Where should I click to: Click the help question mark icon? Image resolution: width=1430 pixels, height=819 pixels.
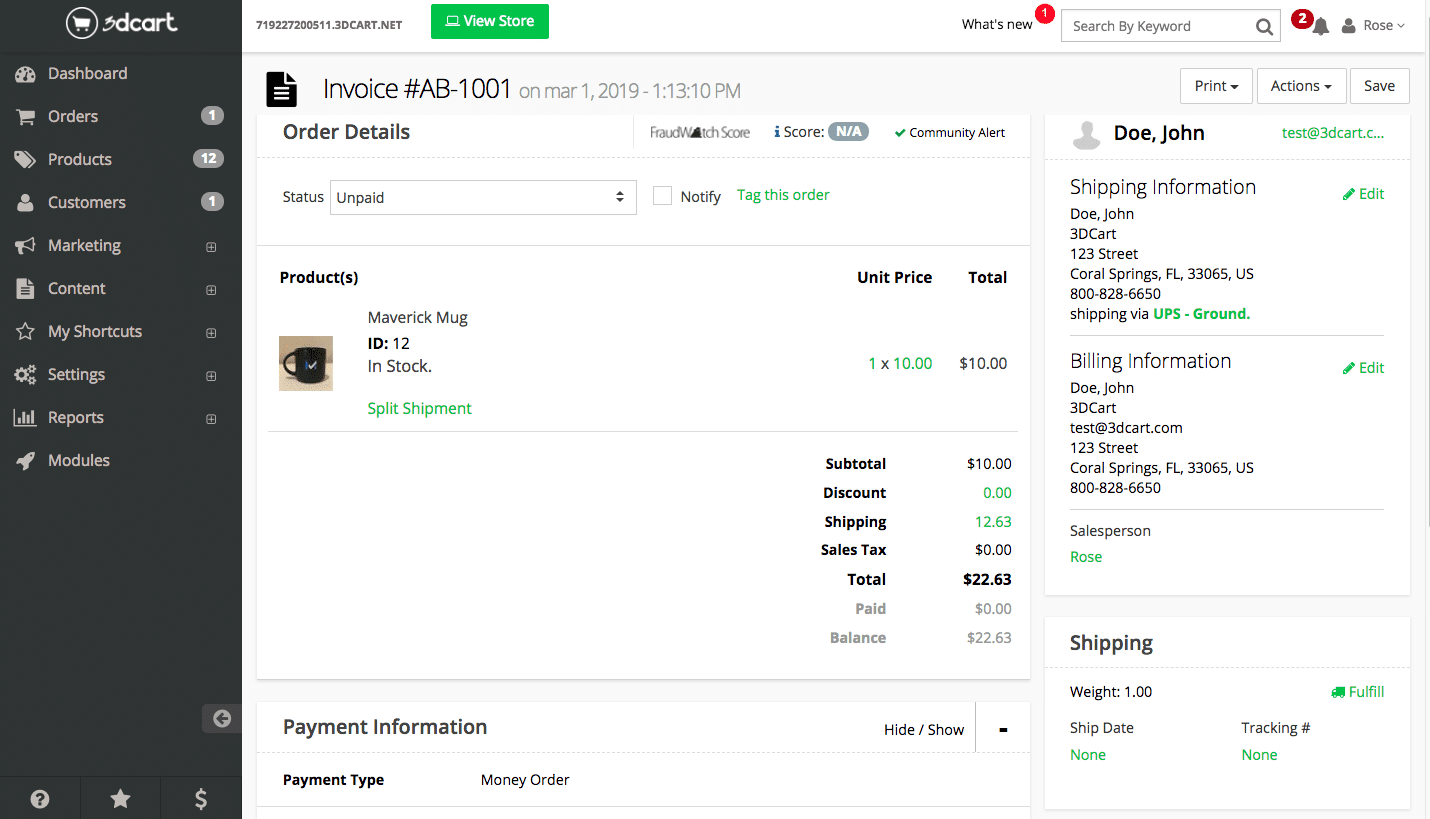pyautogui.click(x=40, y=798)
